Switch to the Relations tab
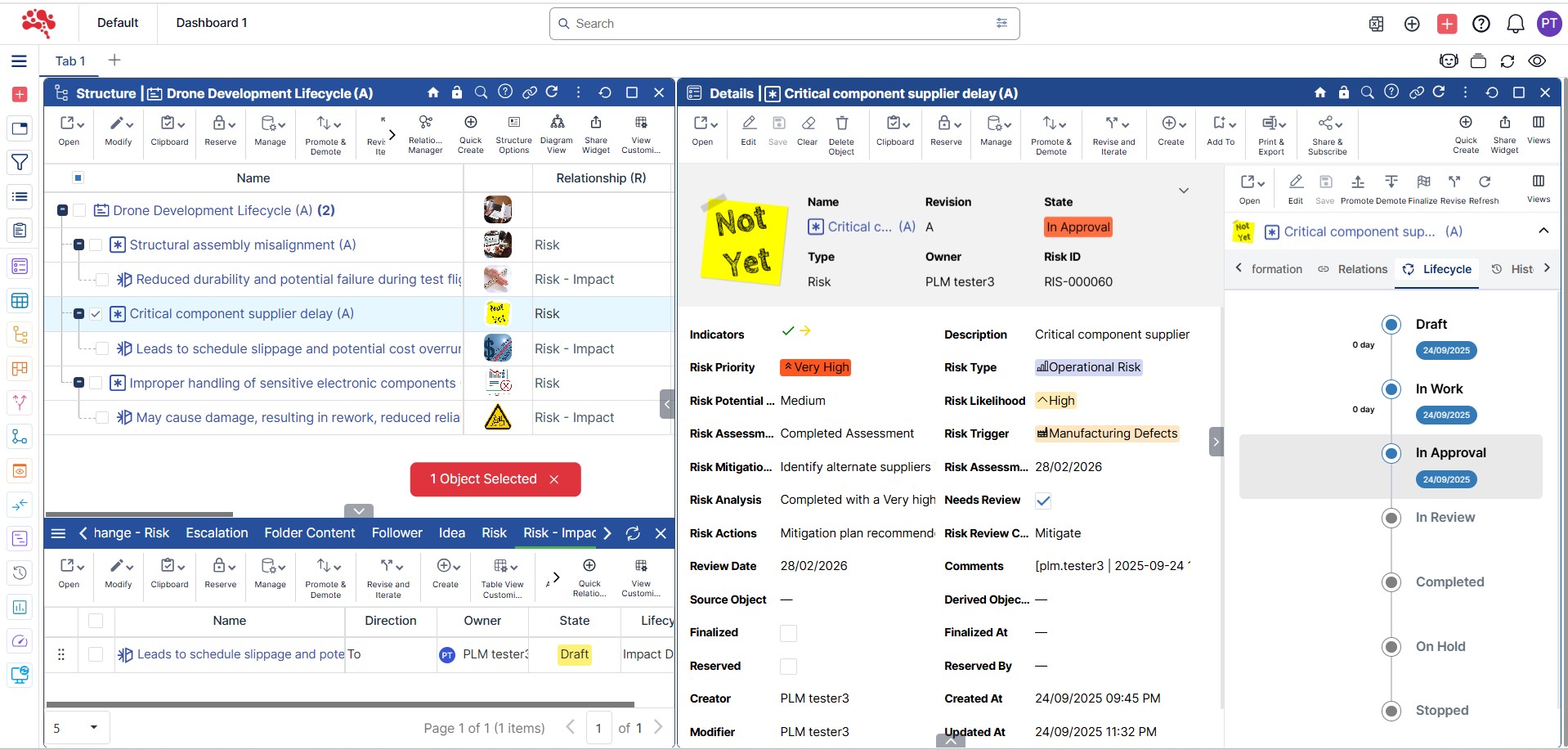Image resolution: width=1568 pixels, height=750 pixels. (x=1353, y=269)
